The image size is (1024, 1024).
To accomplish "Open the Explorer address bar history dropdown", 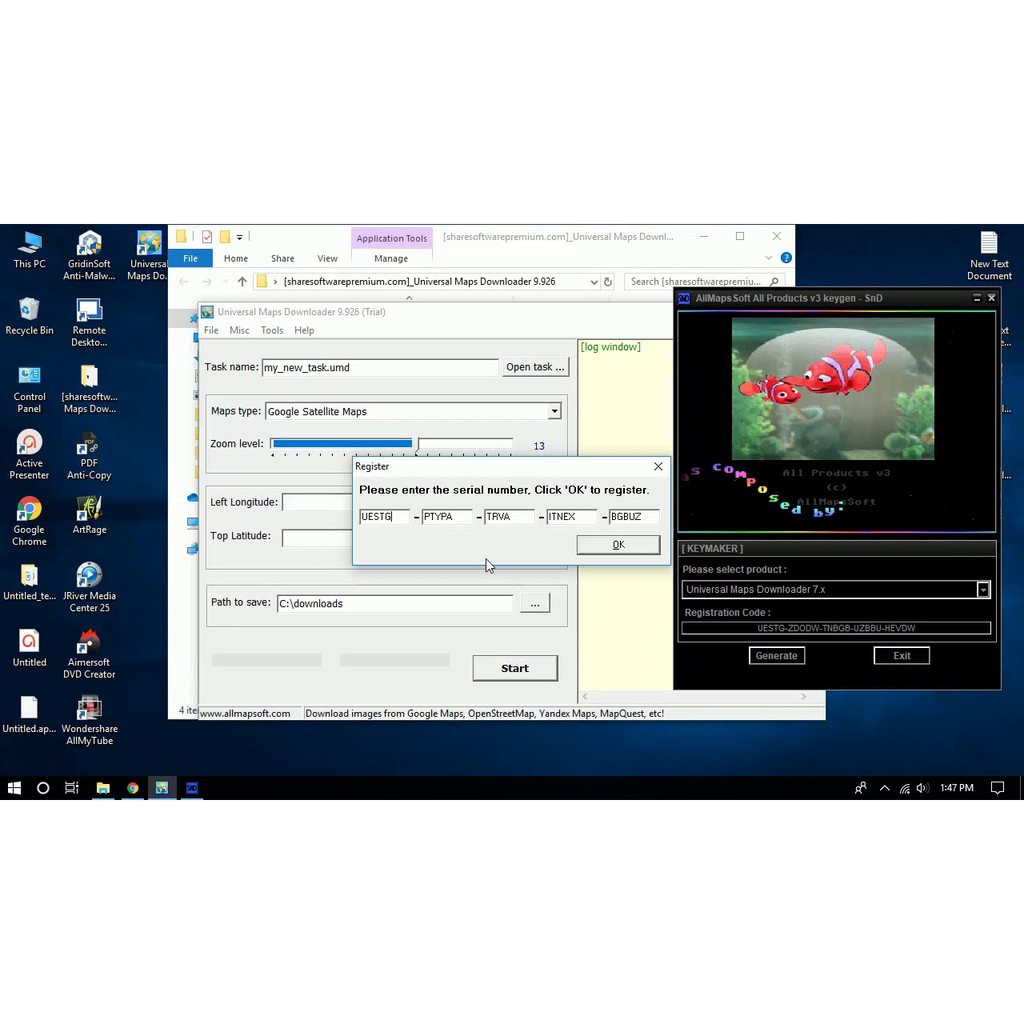I will tap(594, 282).
